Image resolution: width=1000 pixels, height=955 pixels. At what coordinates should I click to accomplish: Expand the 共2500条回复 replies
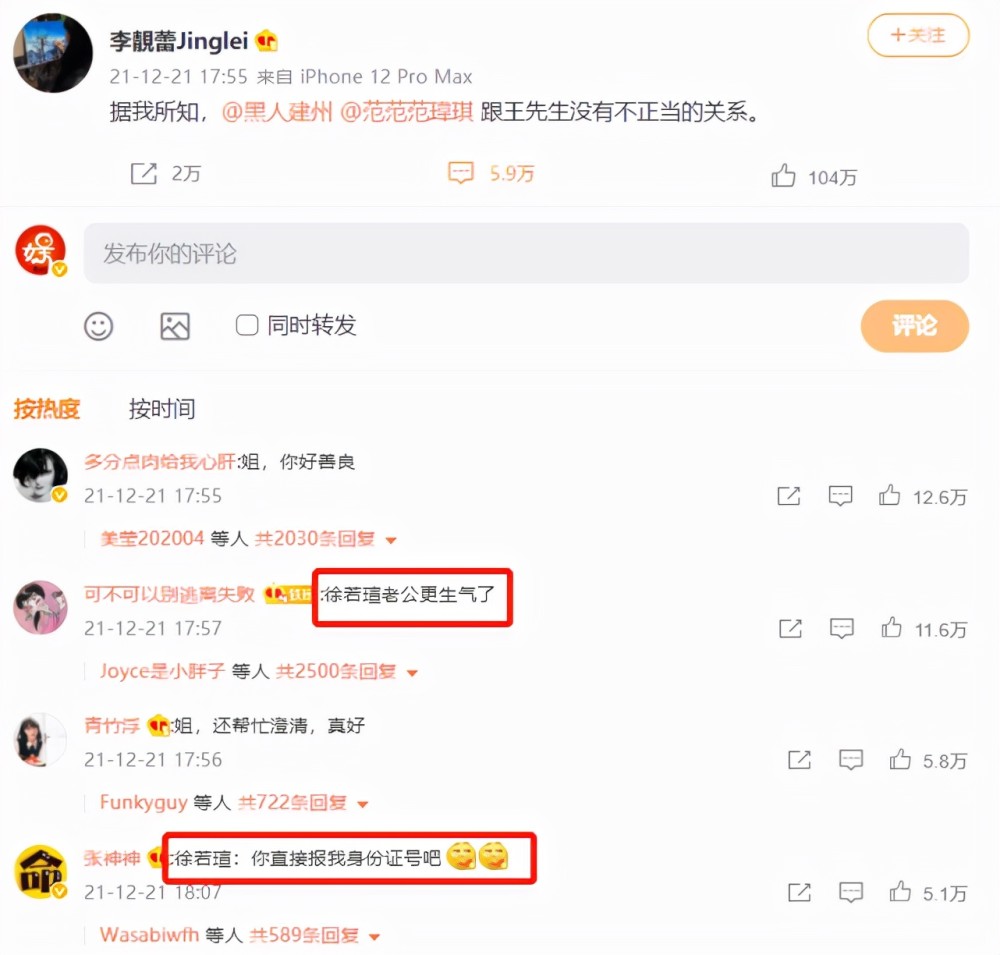pyautogui.click(x=346, y=672)
